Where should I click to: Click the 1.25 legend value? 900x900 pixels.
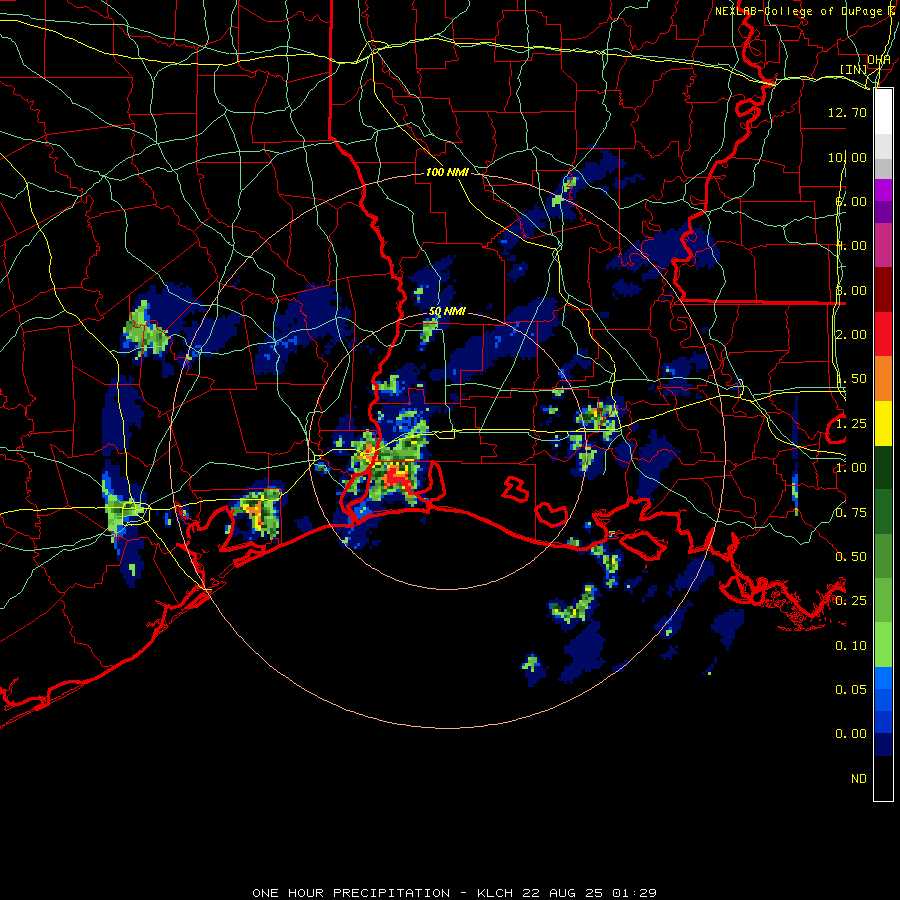[x=851, y=424]
